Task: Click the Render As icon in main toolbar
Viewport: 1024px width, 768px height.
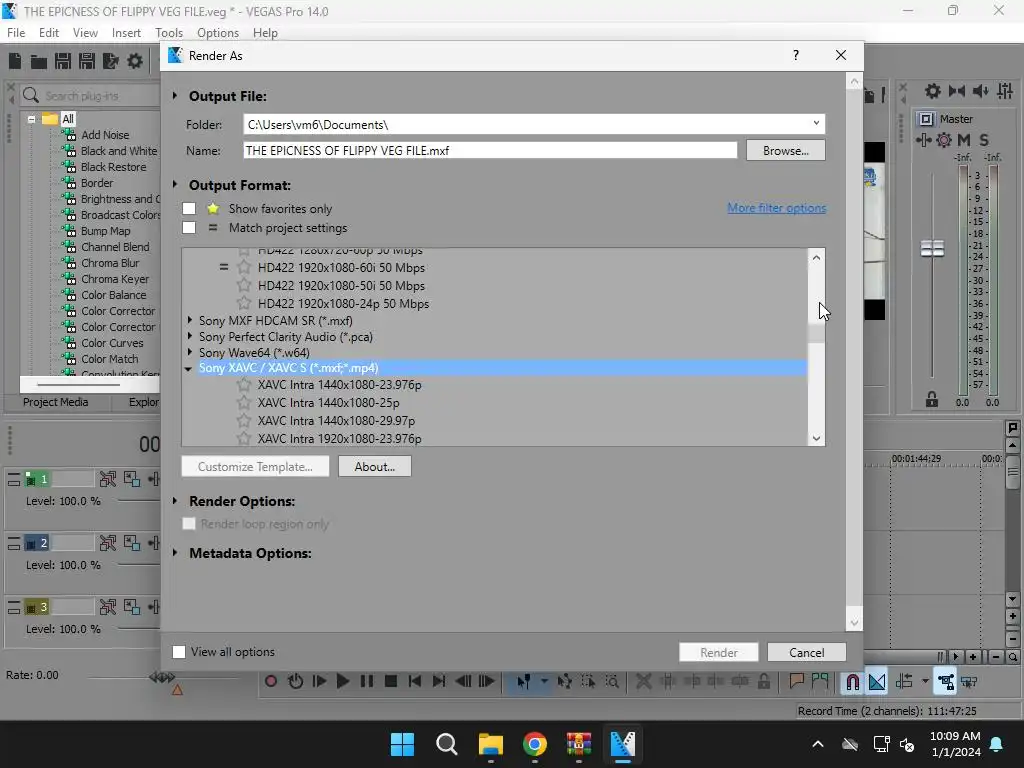Action: coord(110,61)
